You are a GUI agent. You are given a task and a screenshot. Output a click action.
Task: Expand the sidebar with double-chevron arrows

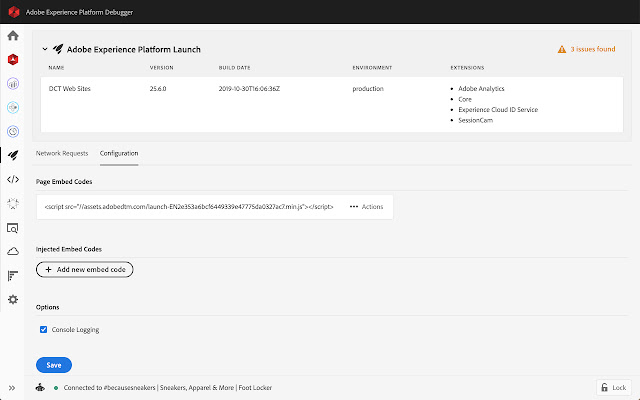tap(13, 387)
